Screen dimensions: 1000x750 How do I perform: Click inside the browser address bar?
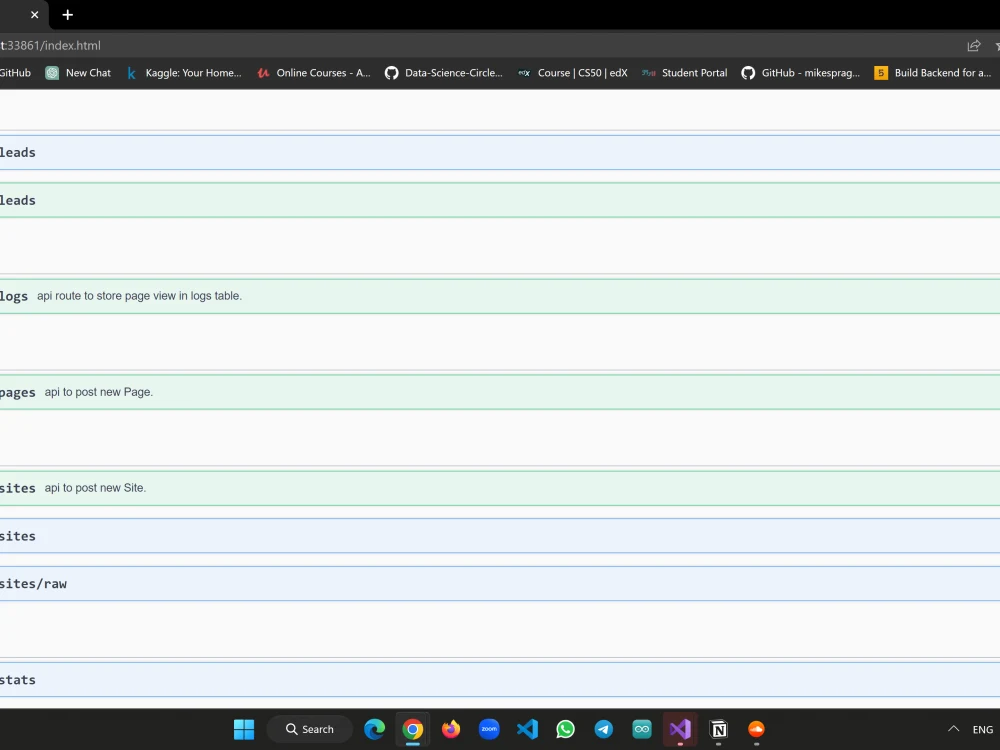click(x=400, y=45)
